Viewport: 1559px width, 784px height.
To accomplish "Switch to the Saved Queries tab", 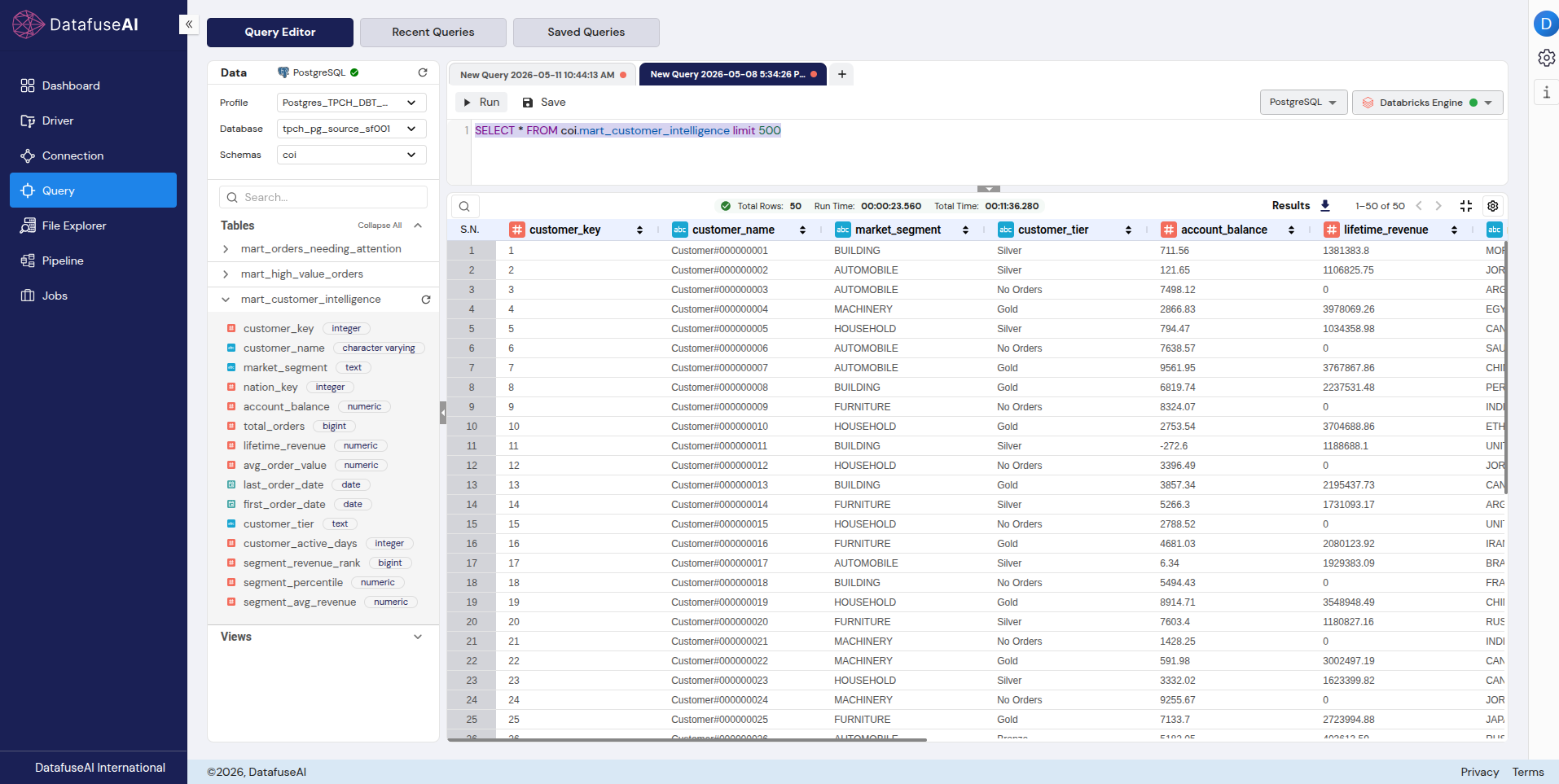I will pyautogui.click(x=586, y=33).
